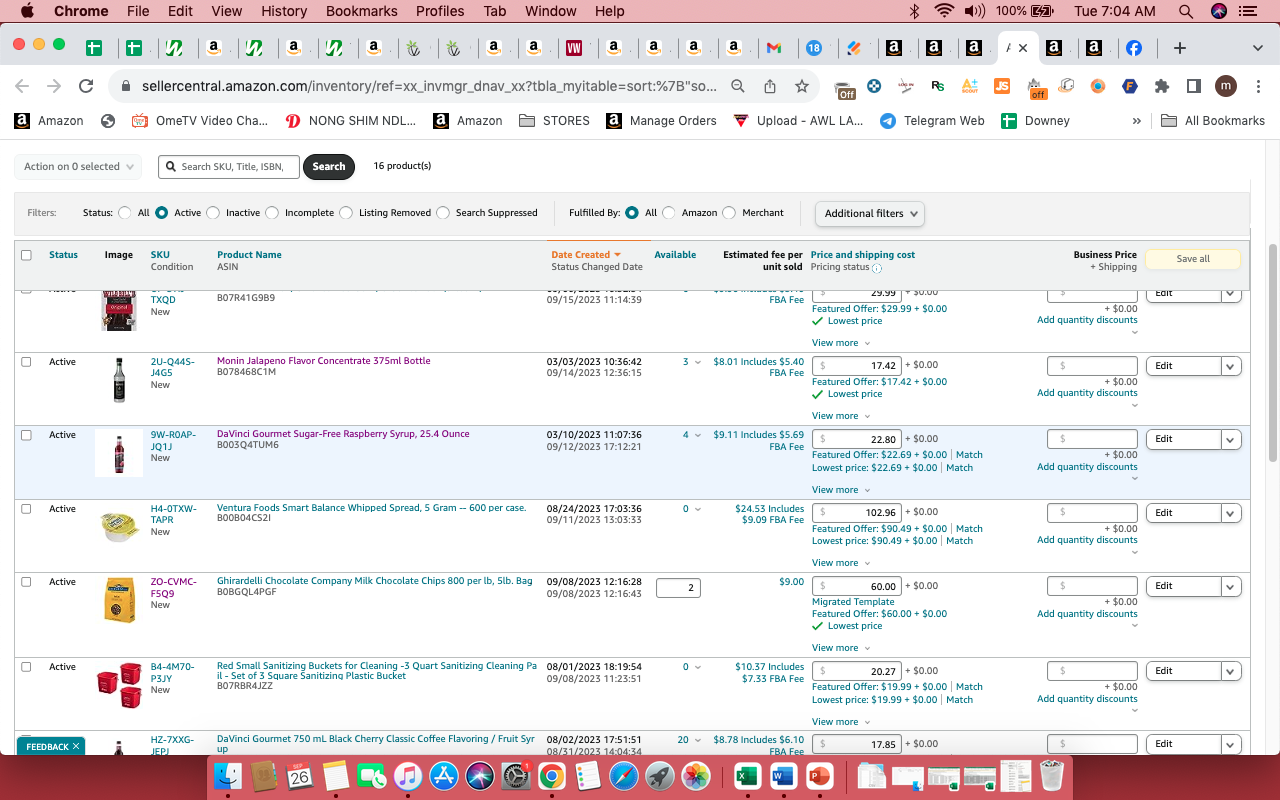Screen dimensions: 1280x800
Task: Open Edit dropdown arrow for Monin Jalapeno row
Action: (1231, 366)
